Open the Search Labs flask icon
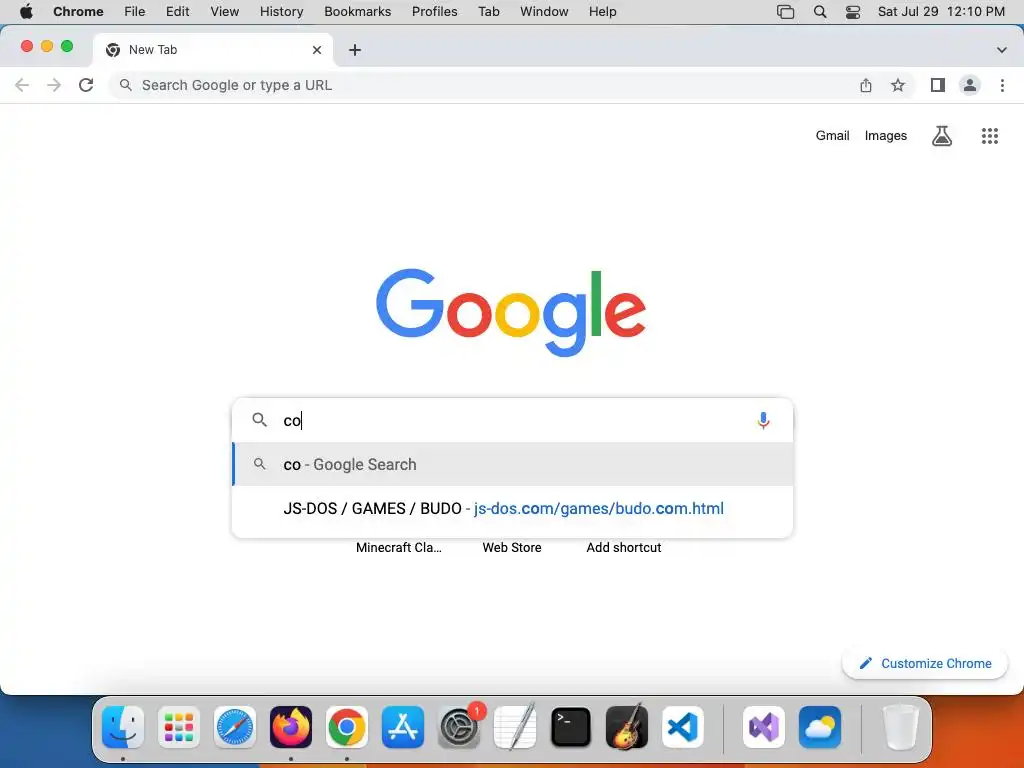Screen dimensions: 1024x768 (942, 136)
